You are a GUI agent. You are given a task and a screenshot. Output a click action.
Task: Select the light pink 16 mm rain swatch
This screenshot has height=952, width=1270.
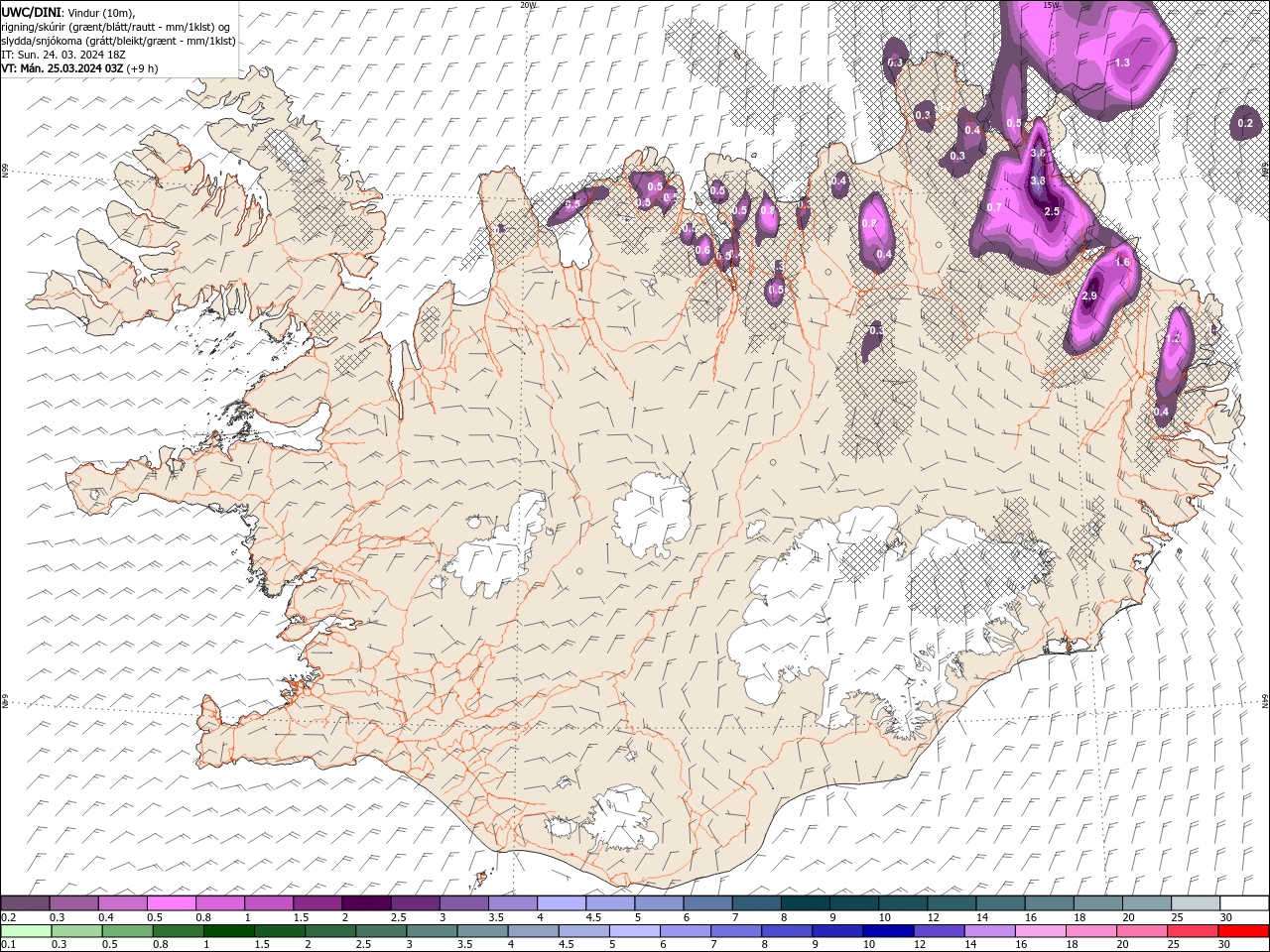tap(1041, 931)
